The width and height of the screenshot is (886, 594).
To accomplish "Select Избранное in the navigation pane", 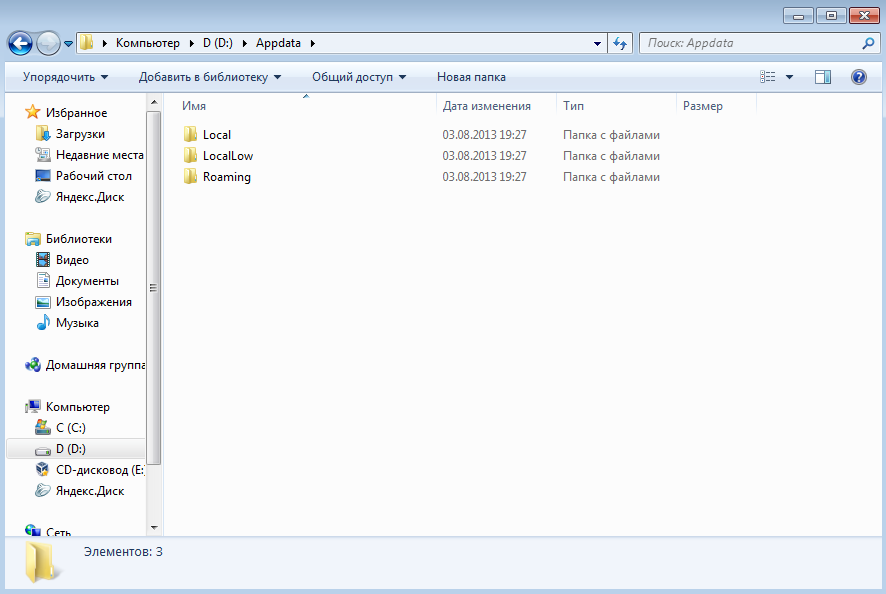I will tap(76, 112).
